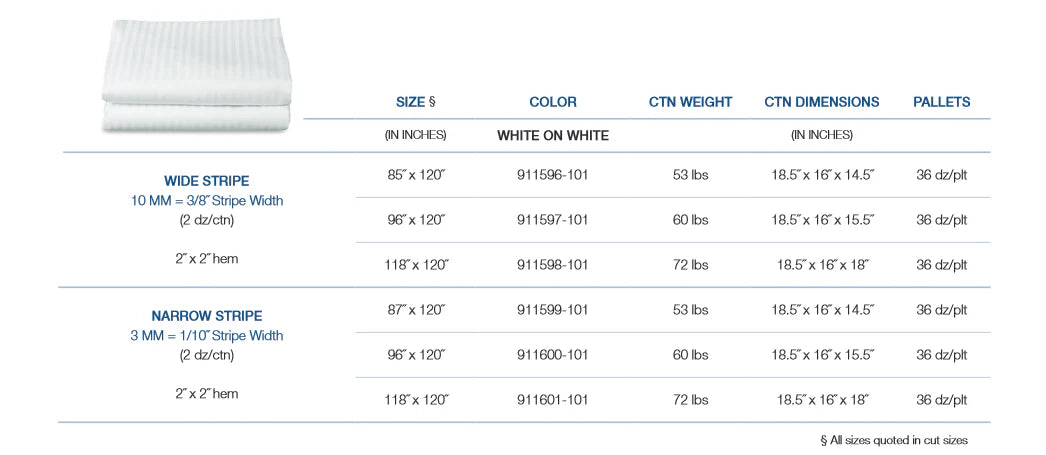Click item number 911601-101
This screenshot has height=455, width=1046.
(553, 400)
